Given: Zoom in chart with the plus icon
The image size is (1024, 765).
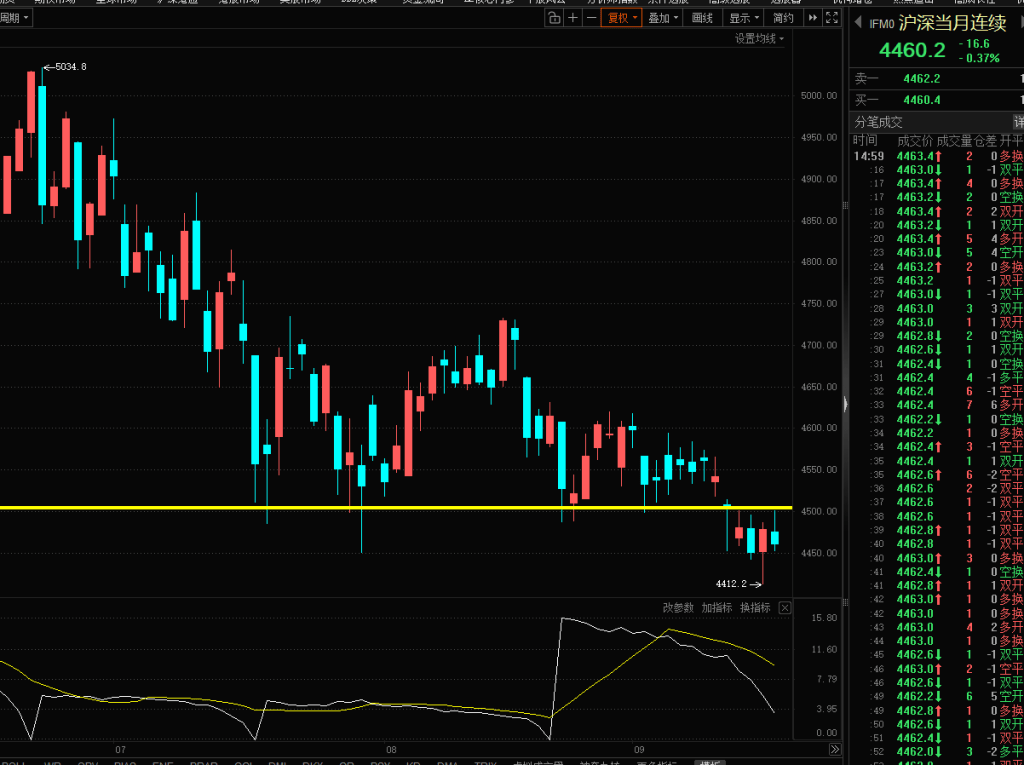Looking at the screenshot, I should pos(573,18).
